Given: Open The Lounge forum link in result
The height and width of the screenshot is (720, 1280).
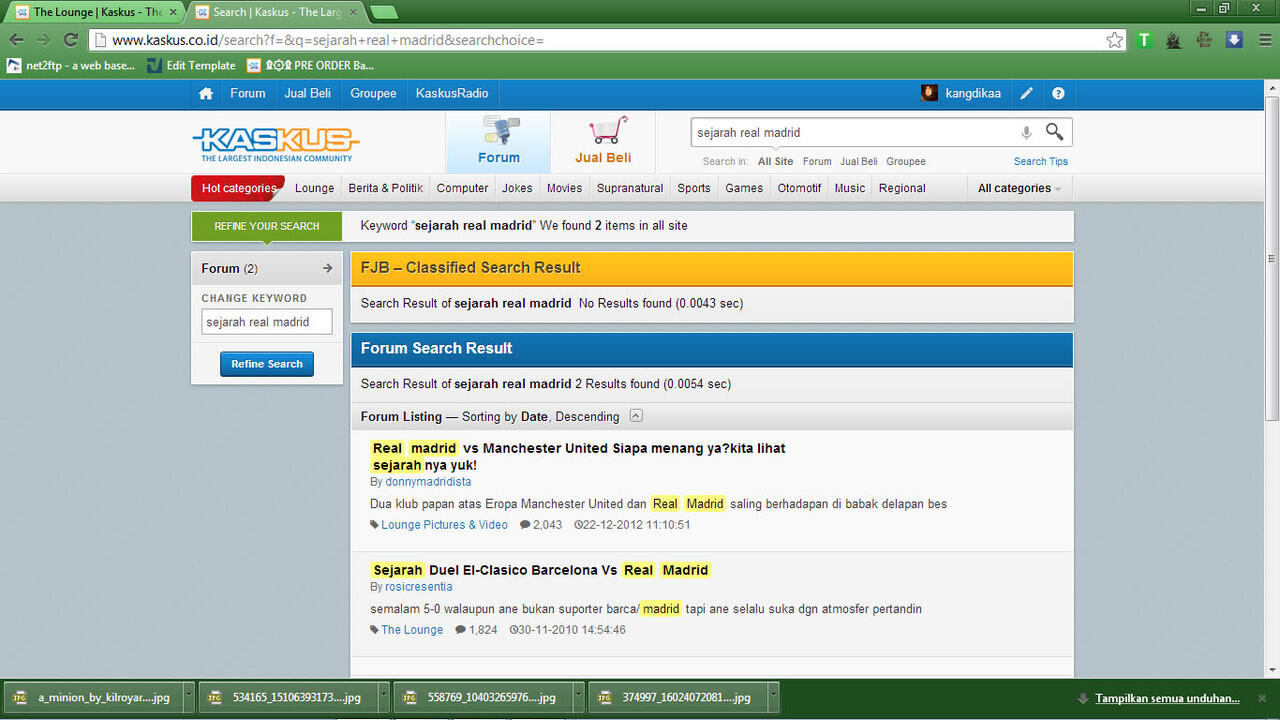Looking at the screenshot, I should pos(412,630).
